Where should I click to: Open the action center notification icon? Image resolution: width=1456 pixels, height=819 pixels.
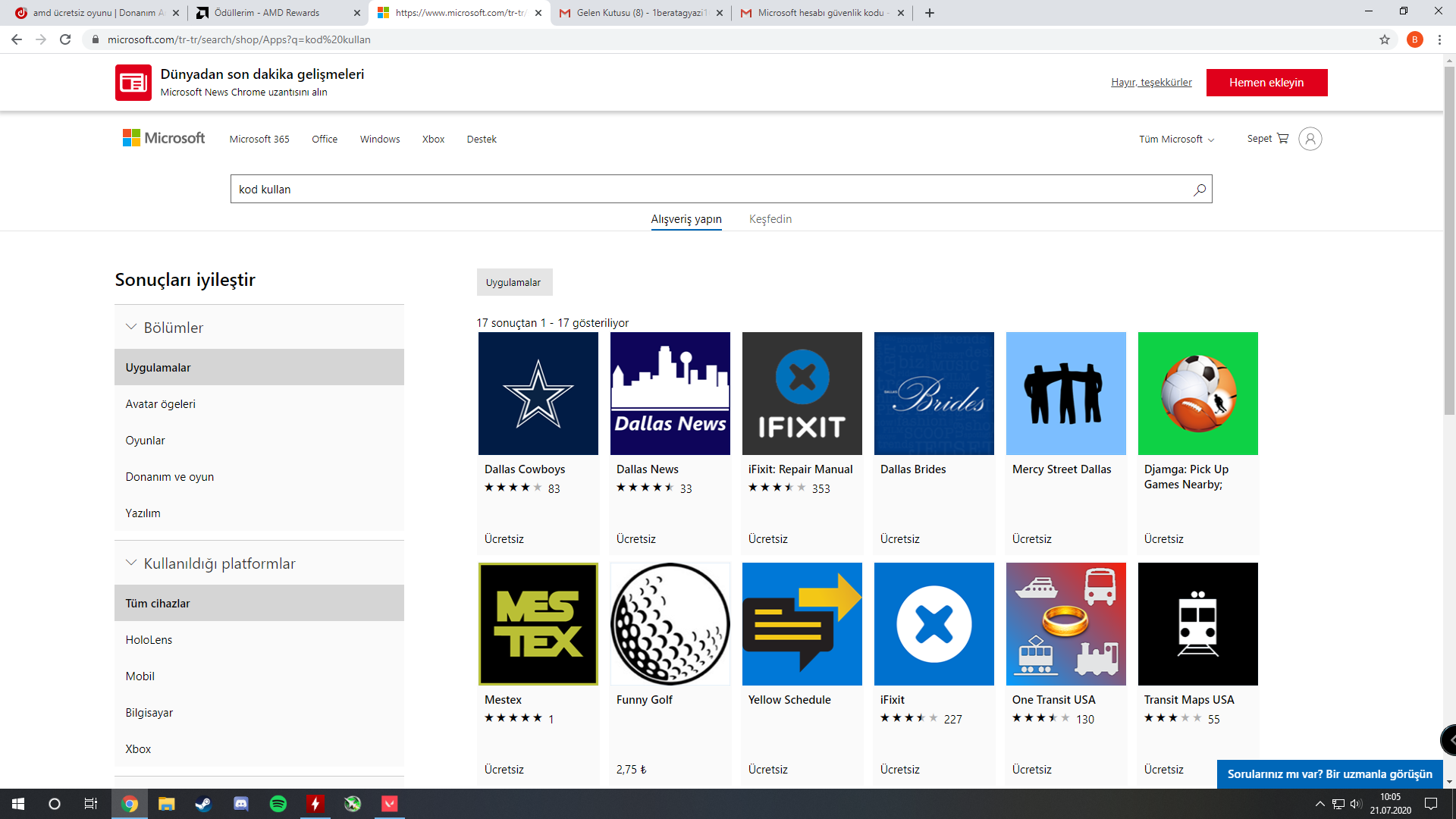(1431, 804)
